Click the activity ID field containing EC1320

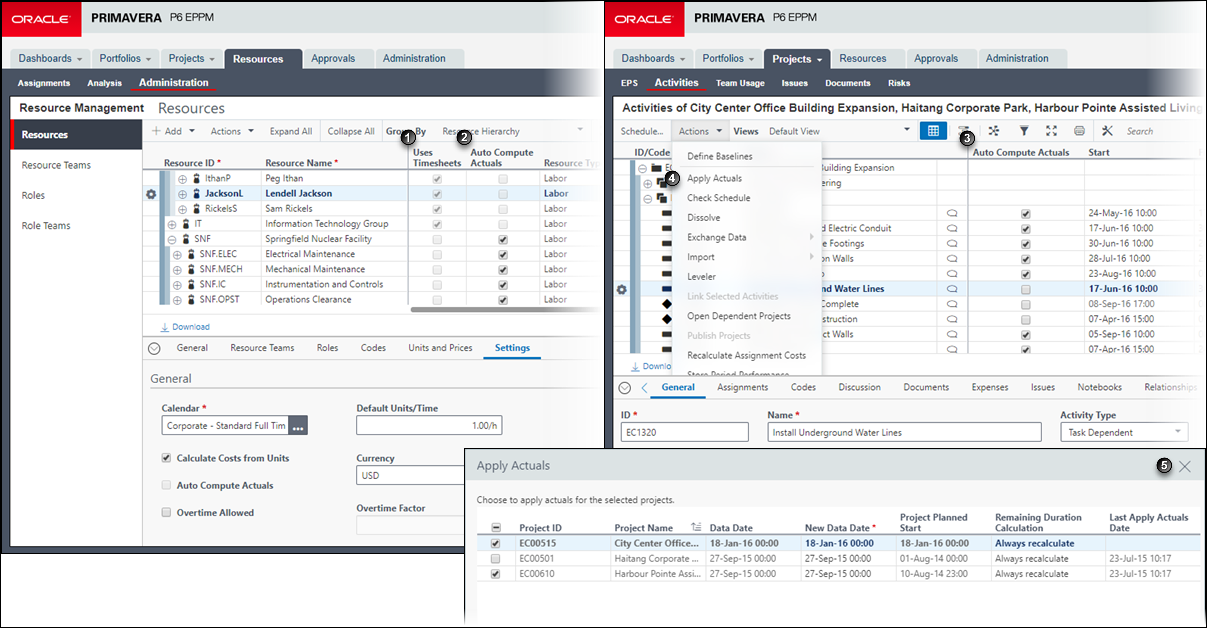[x=684, y=432]
